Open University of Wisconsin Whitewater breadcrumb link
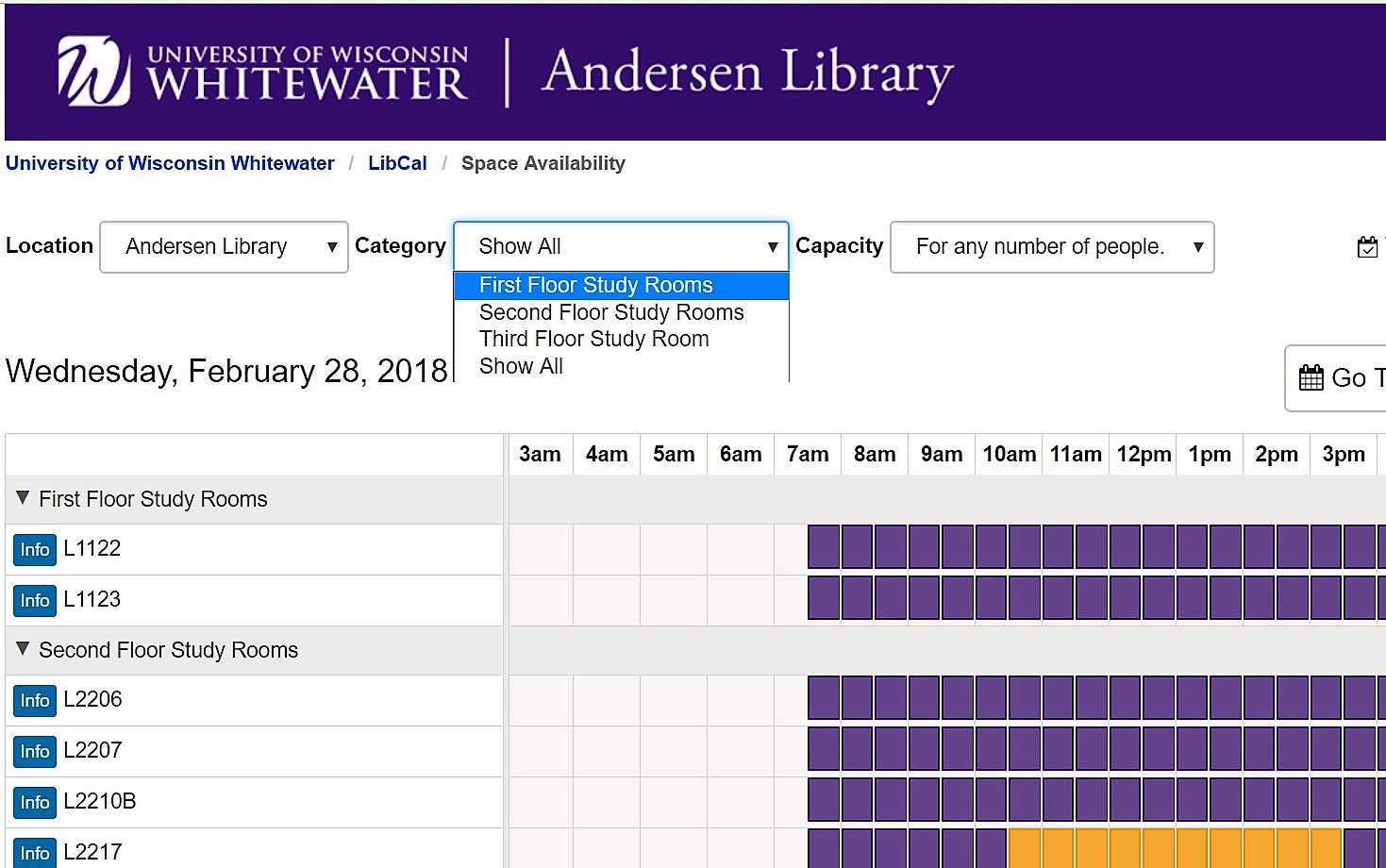The height and width of the screenshot is (868, 1386). coord(170,163)
